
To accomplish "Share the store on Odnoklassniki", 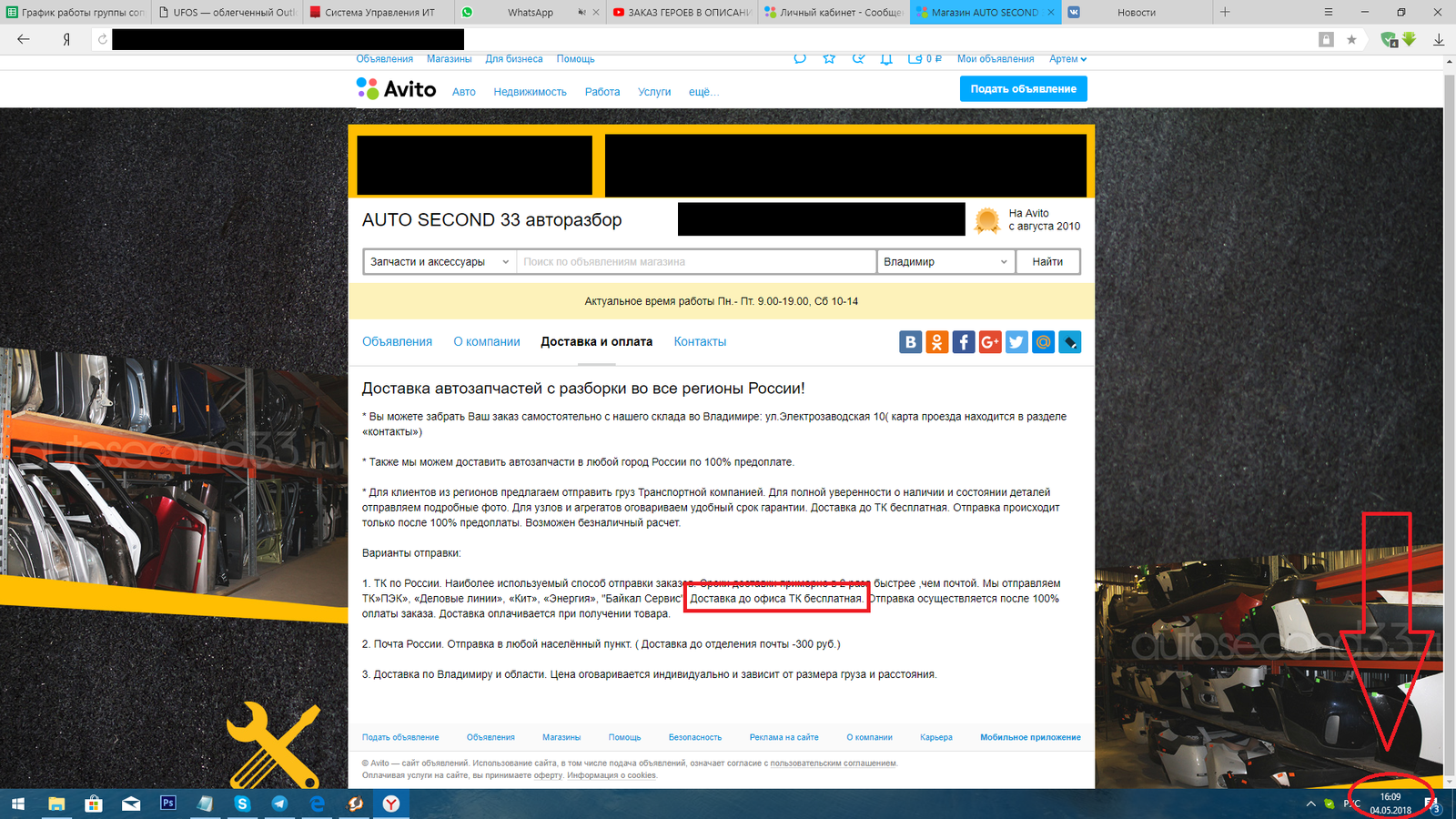I will coord(936,342).
